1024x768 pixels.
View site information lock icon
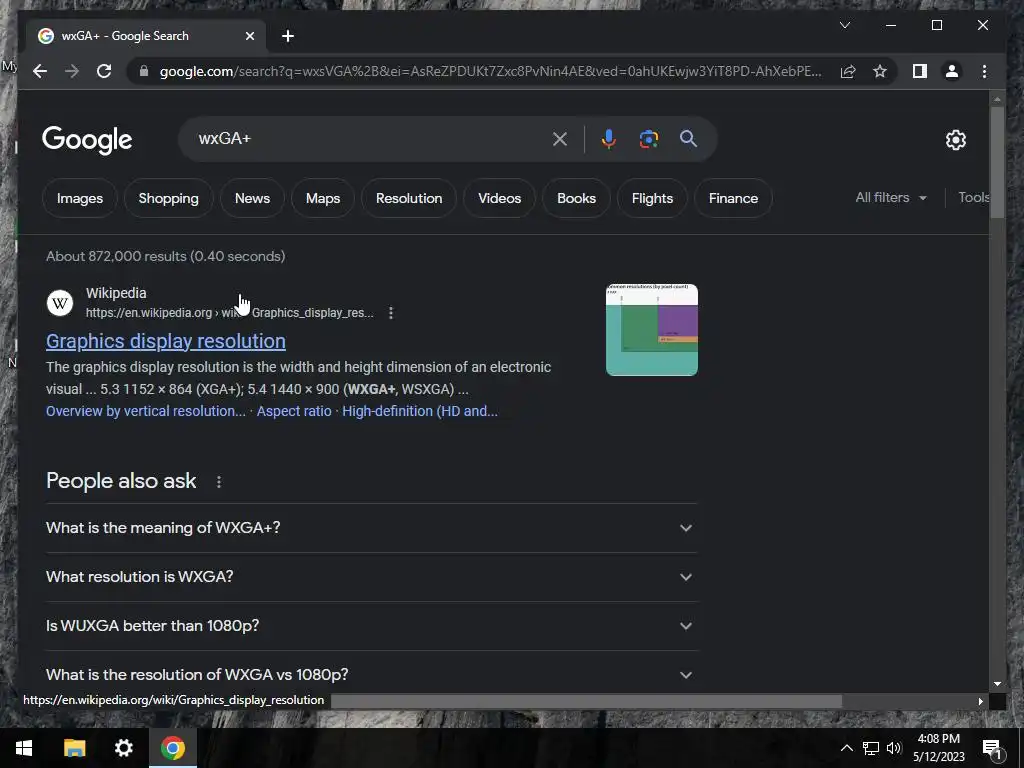tap(144, 71)
